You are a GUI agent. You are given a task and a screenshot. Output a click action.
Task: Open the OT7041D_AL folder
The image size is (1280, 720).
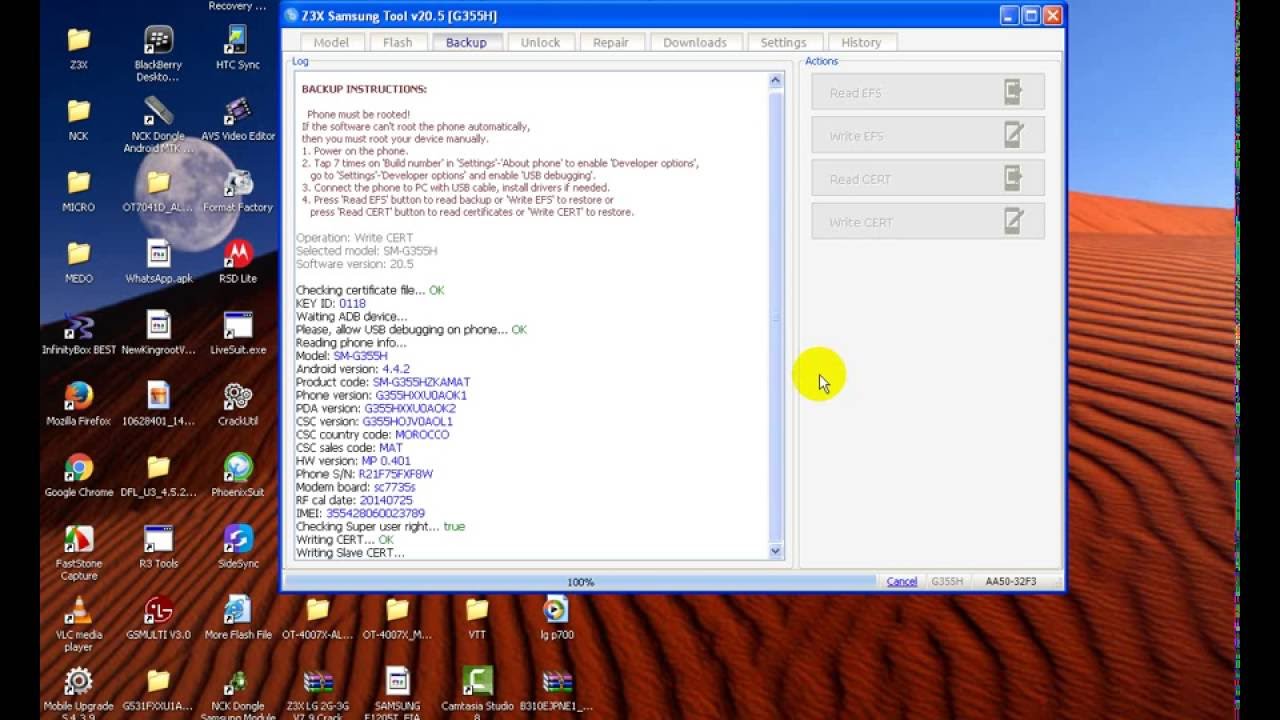[158, 190]
